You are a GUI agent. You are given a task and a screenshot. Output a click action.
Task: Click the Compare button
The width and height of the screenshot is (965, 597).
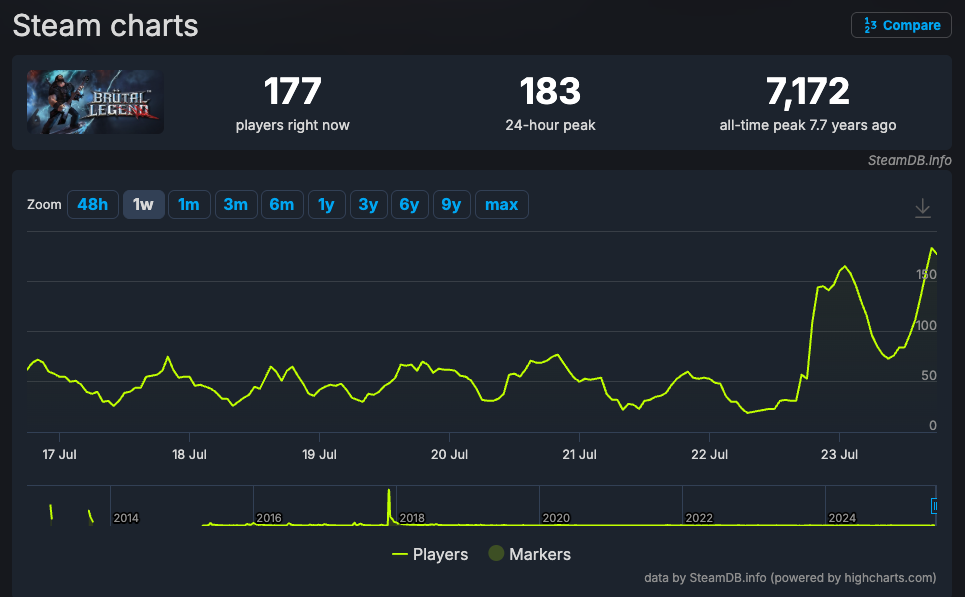(902, 25)
